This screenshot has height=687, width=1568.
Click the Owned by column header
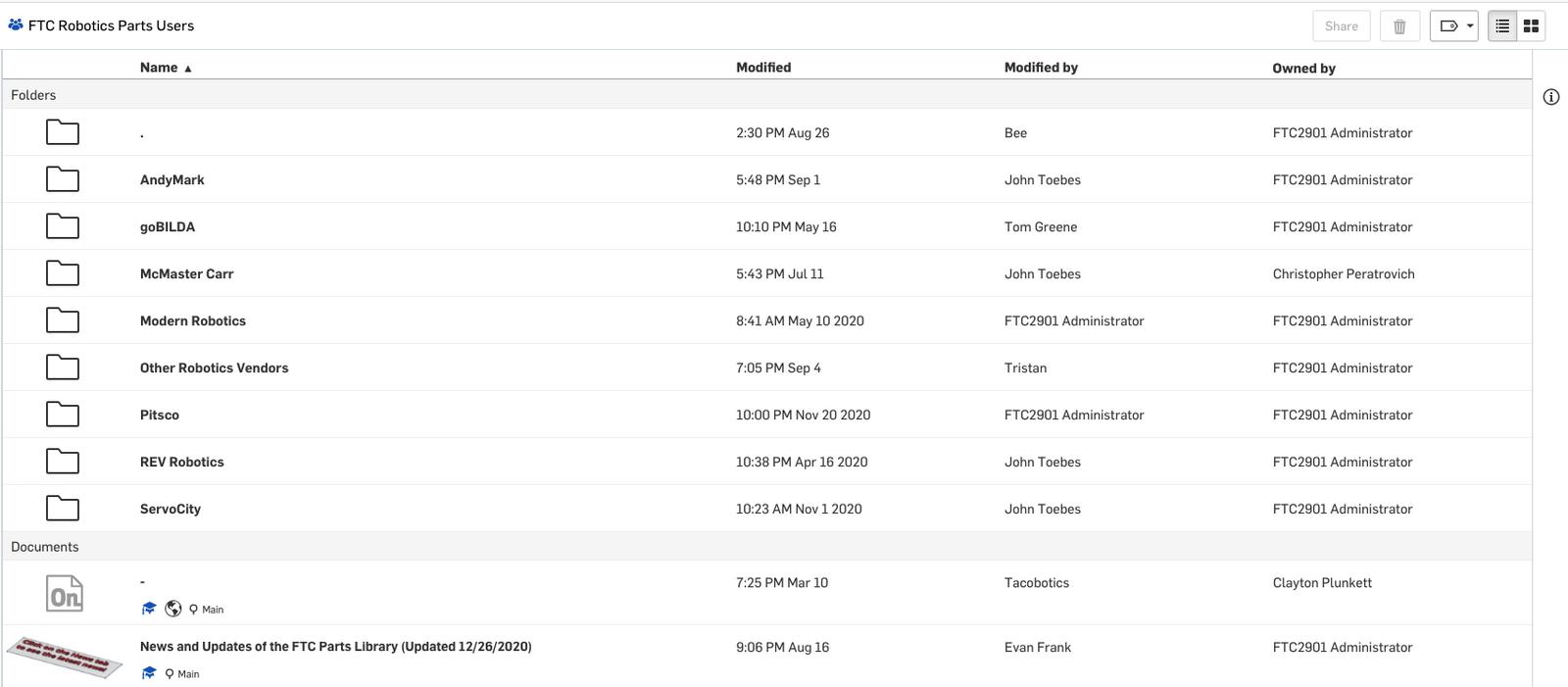coord(1303,68)
